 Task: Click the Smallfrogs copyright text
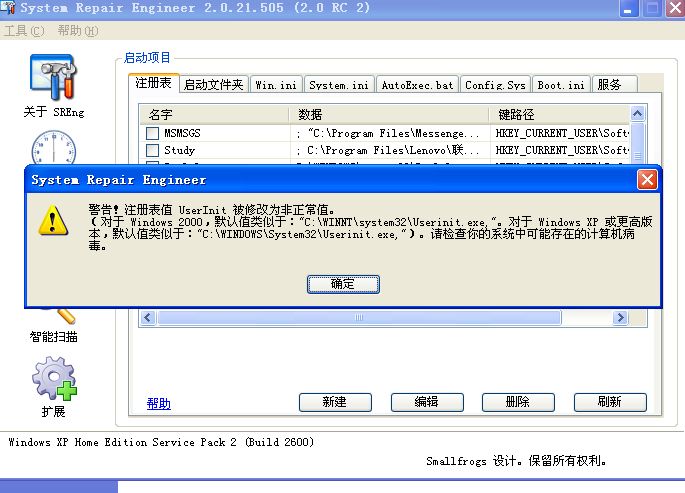click(x=516, y=461)
